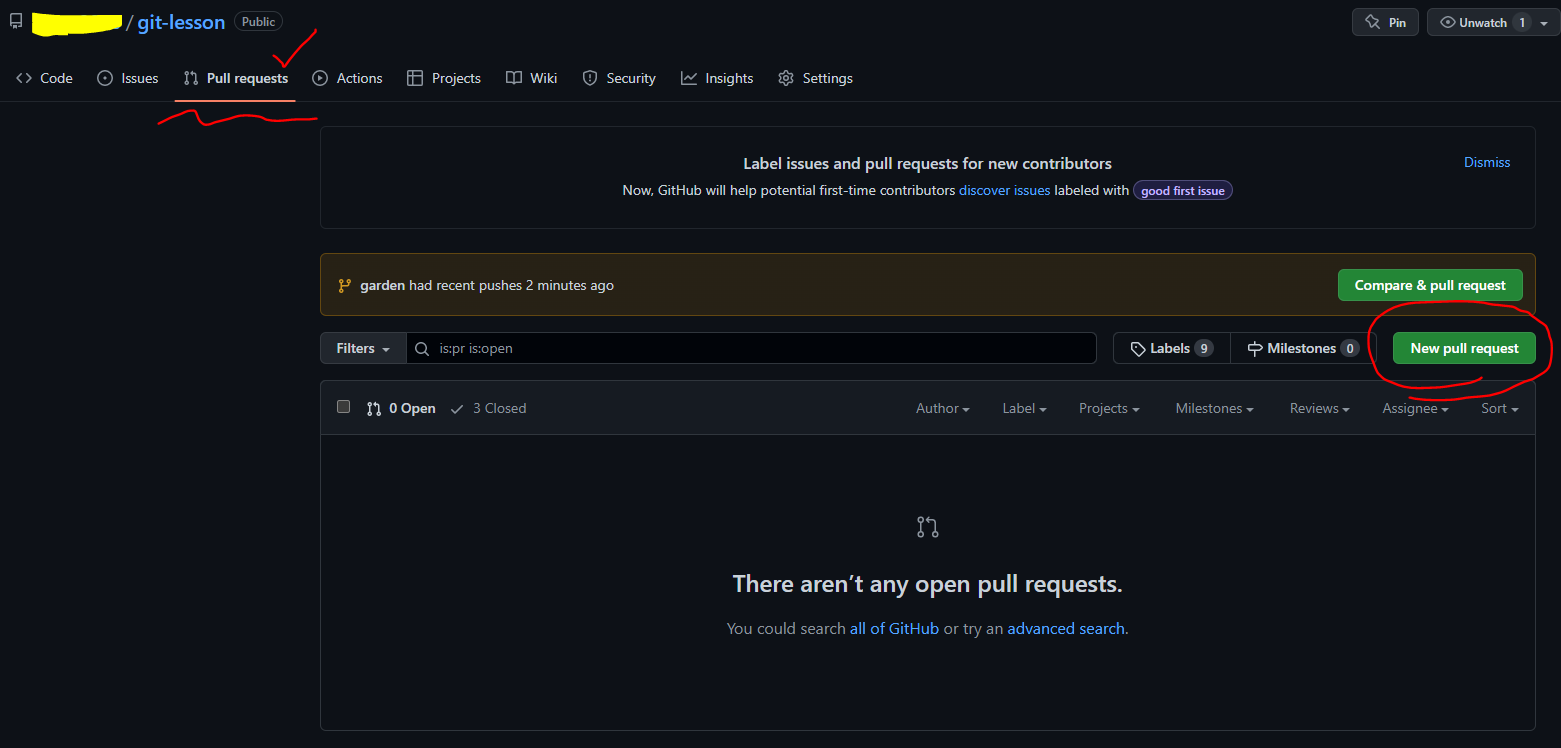
Task: Click the graph icon on Insights tab
Action: (689, 78)
